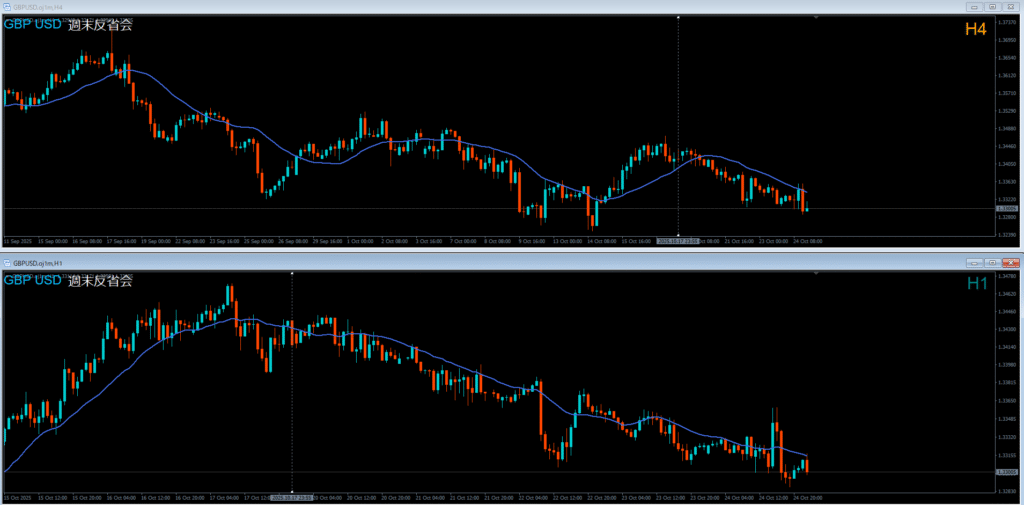
Task: Minimize the GBPUSD H1 chart window
Action: [x=974, y=261]
